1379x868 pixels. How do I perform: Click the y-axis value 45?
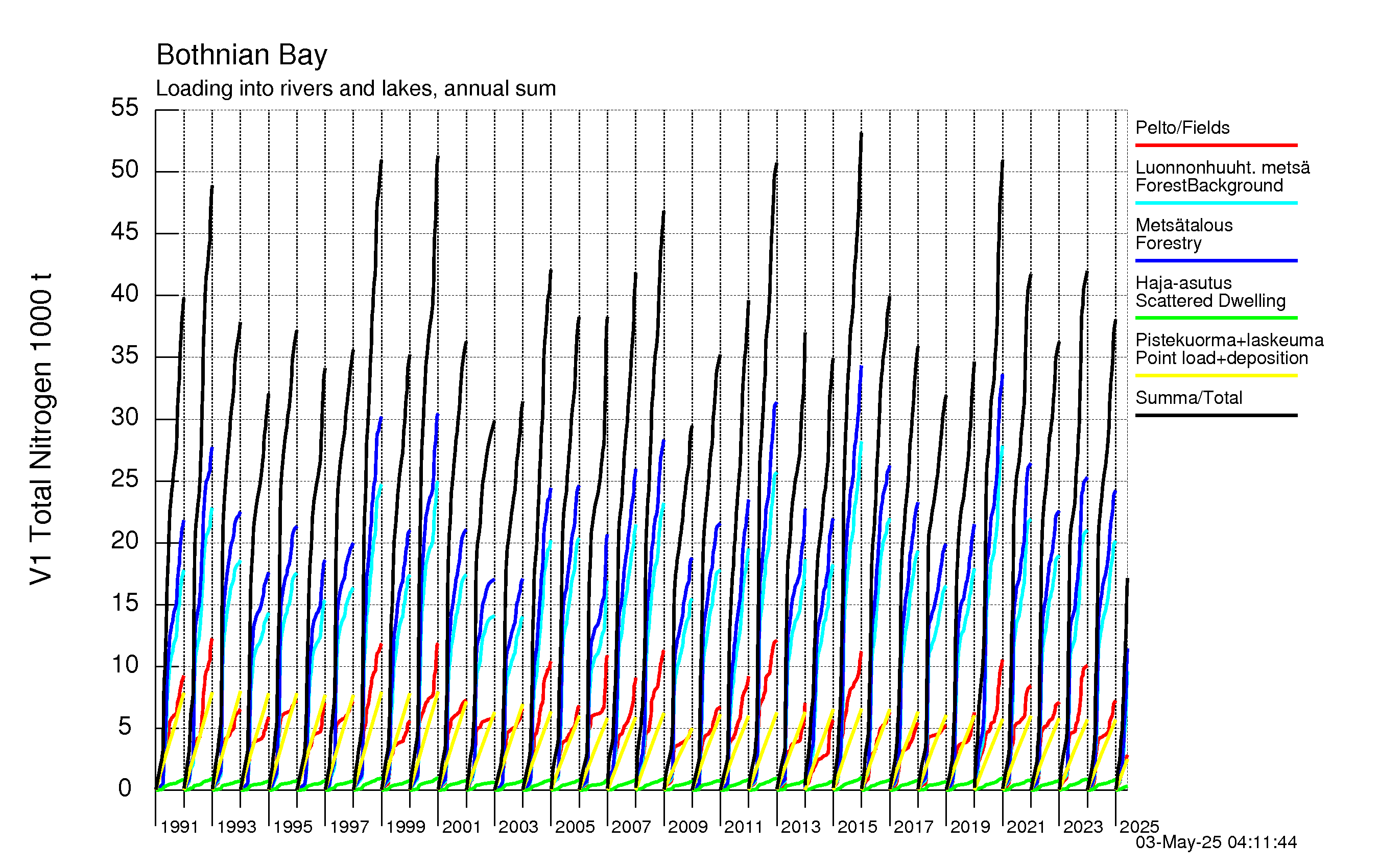125,231
